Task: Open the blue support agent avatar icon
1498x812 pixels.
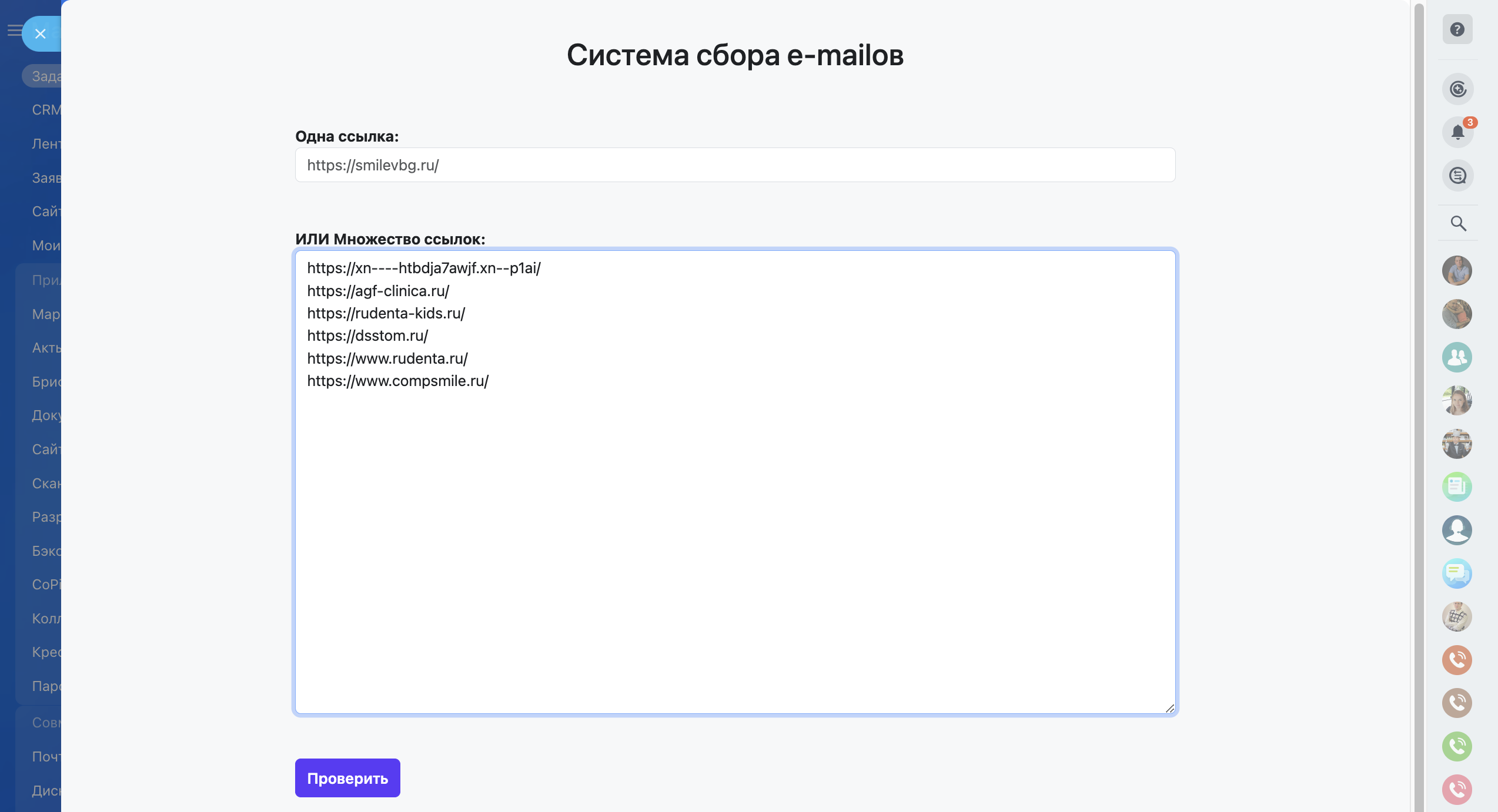Action: point(1456,530)
